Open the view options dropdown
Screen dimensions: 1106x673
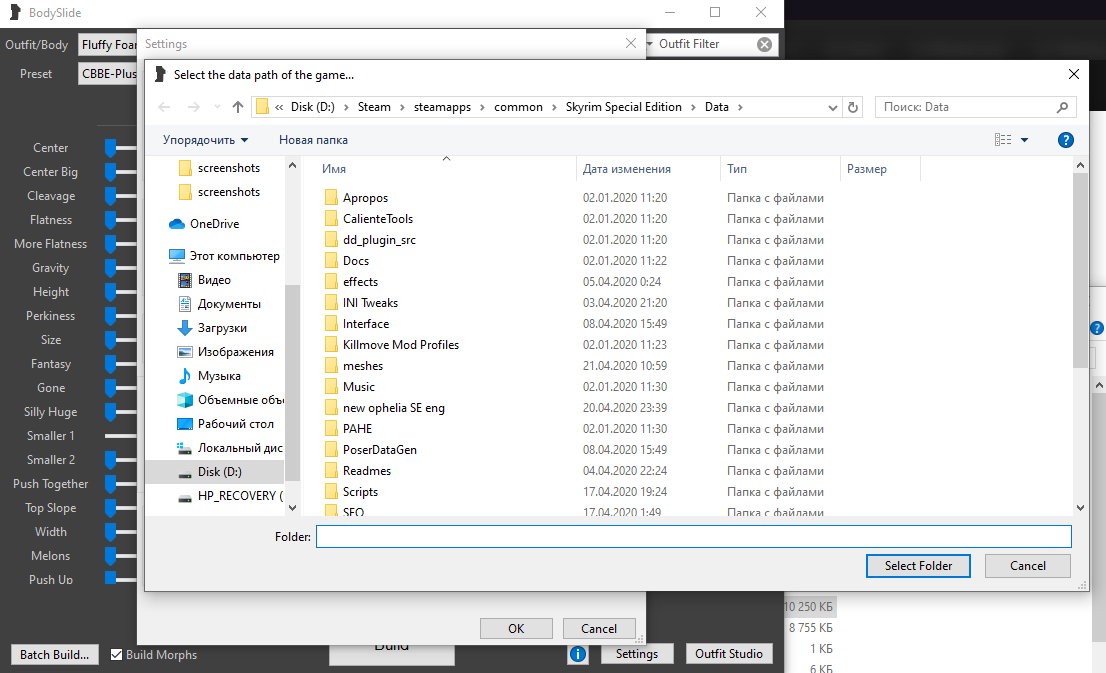(1024, 141)
